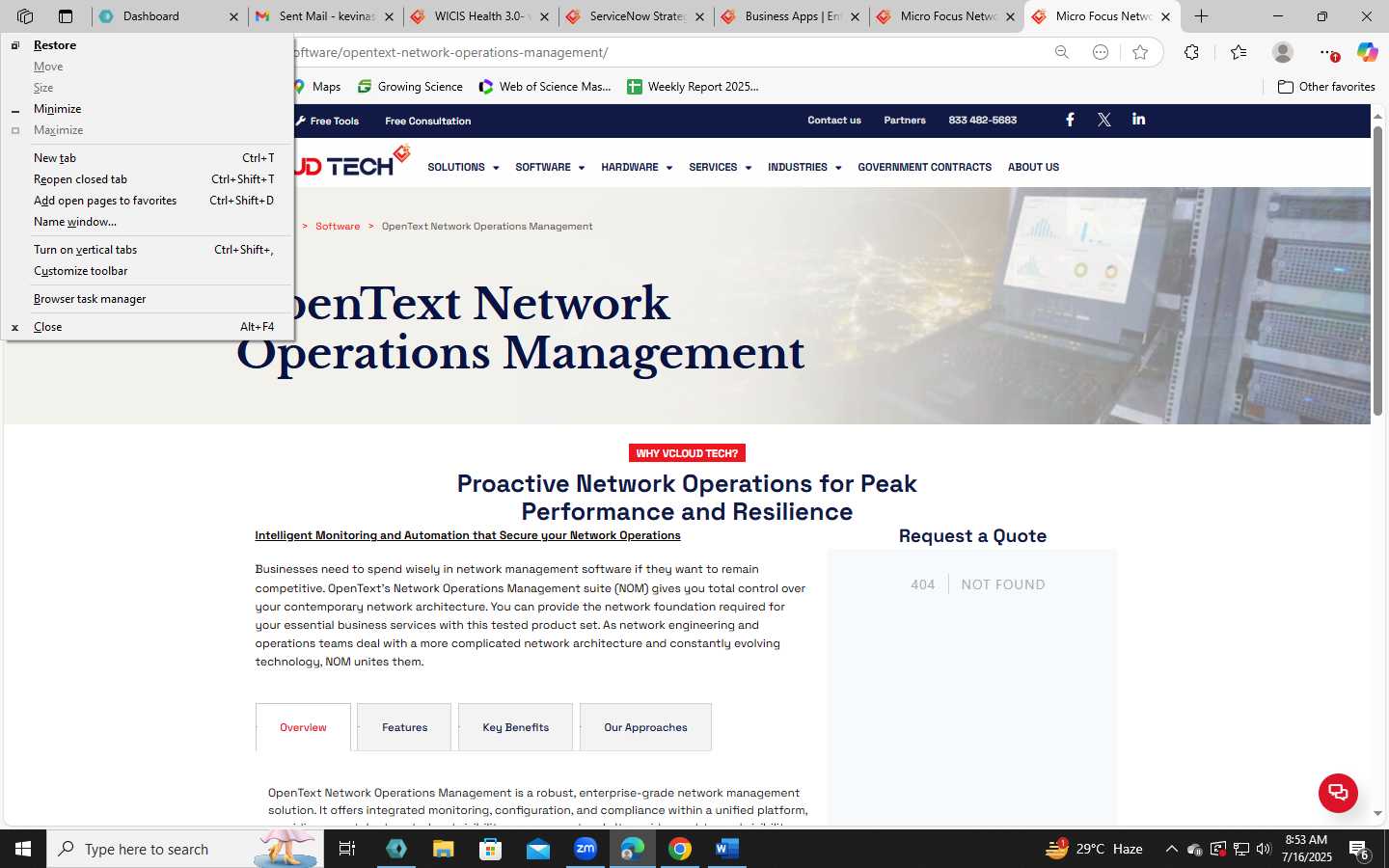Expand the SERVICES dropdown menu
Screen dimensions: 1389x868
[x=720, y=168]
